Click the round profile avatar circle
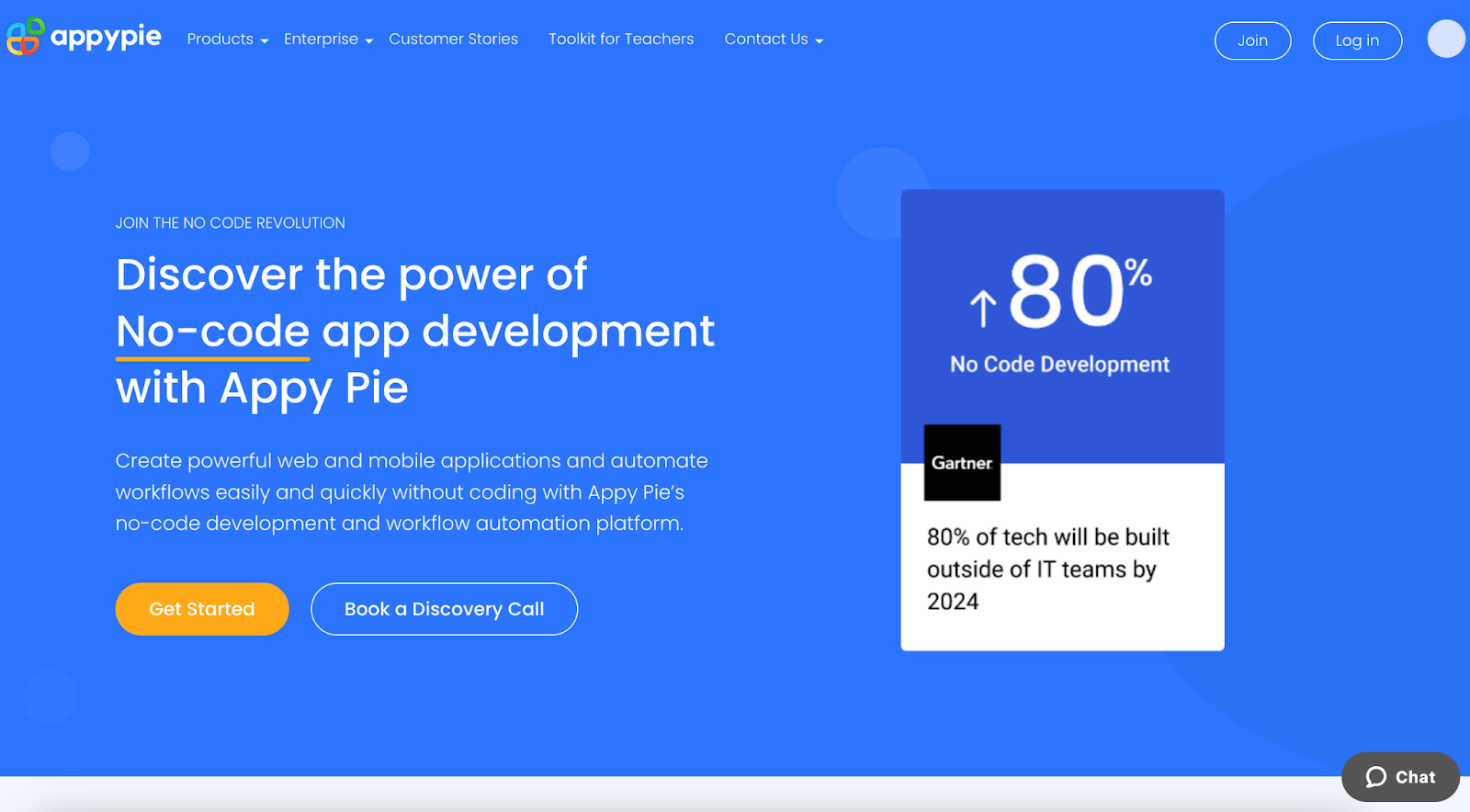The width and height of the screenshot is (1470, 812). coord(1446,39)
